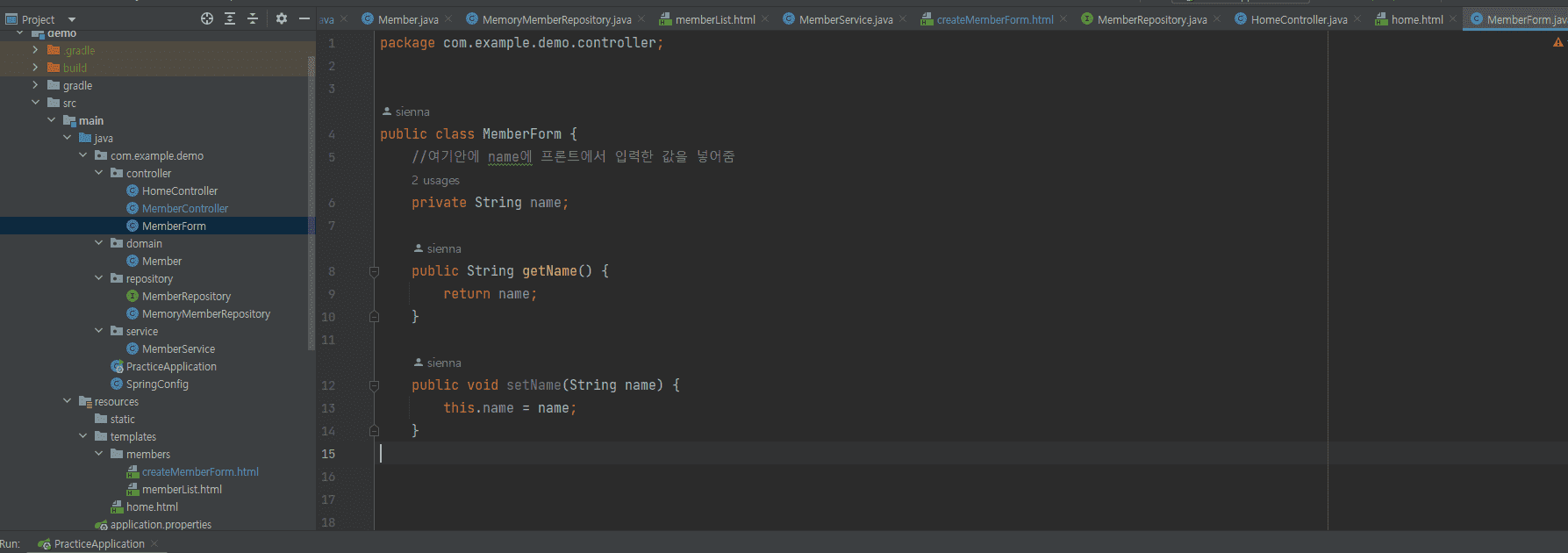Image resolution: width=1568 pixels, height=553 pixels.
Task: Hide the Project tool window
Action: [304, 18]
